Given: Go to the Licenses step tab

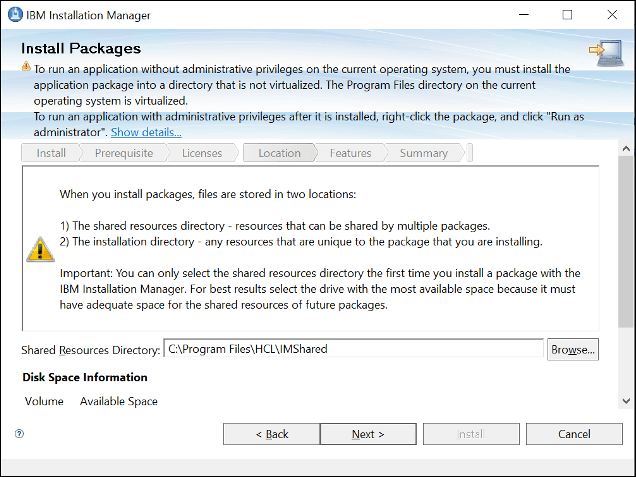Looking at the screenshot, I should click(202, 153).
